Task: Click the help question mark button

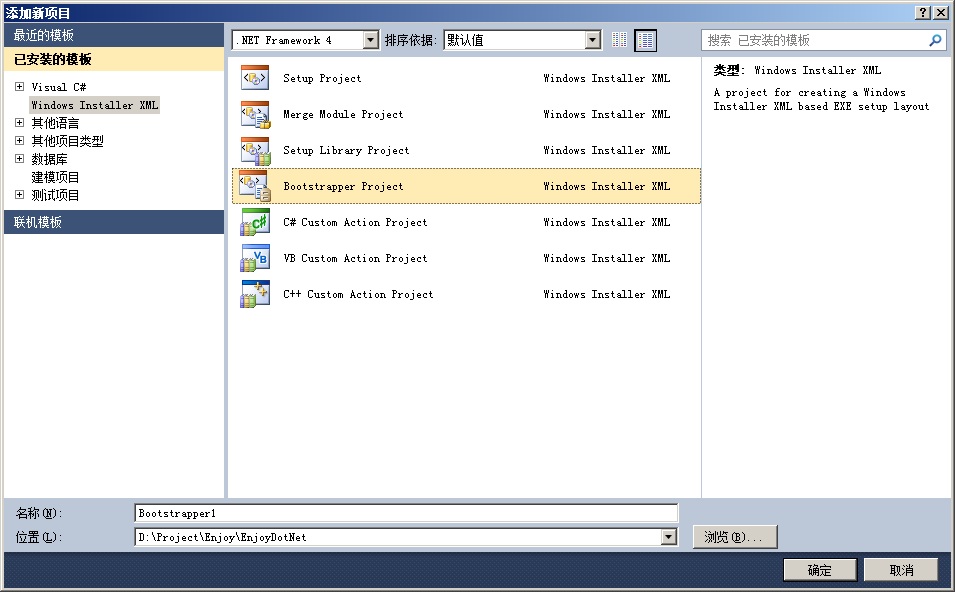Action: click(923, 12)
